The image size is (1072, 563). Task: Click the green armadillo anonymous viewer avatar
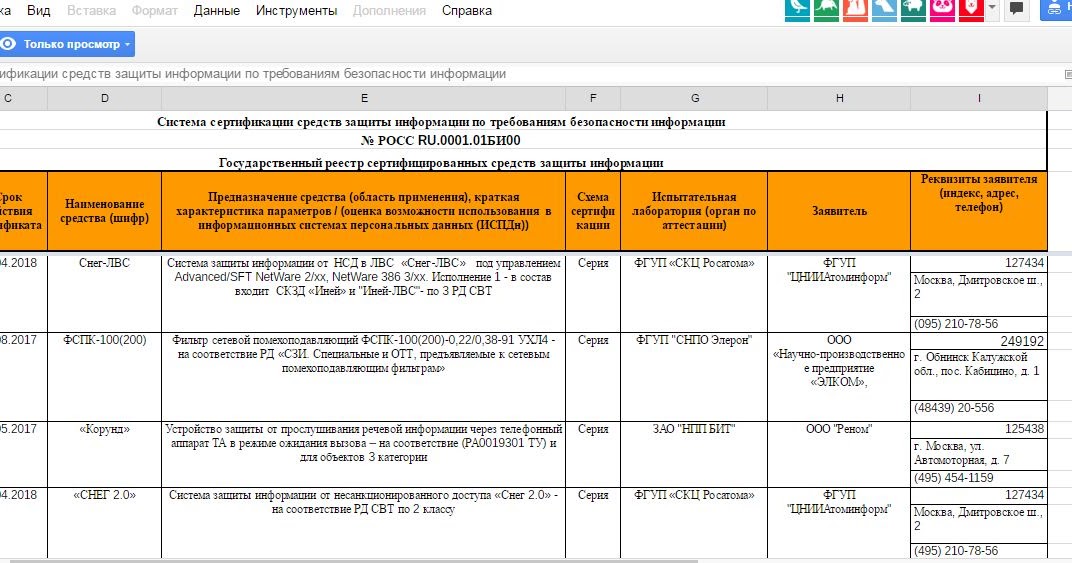point(826,10)
